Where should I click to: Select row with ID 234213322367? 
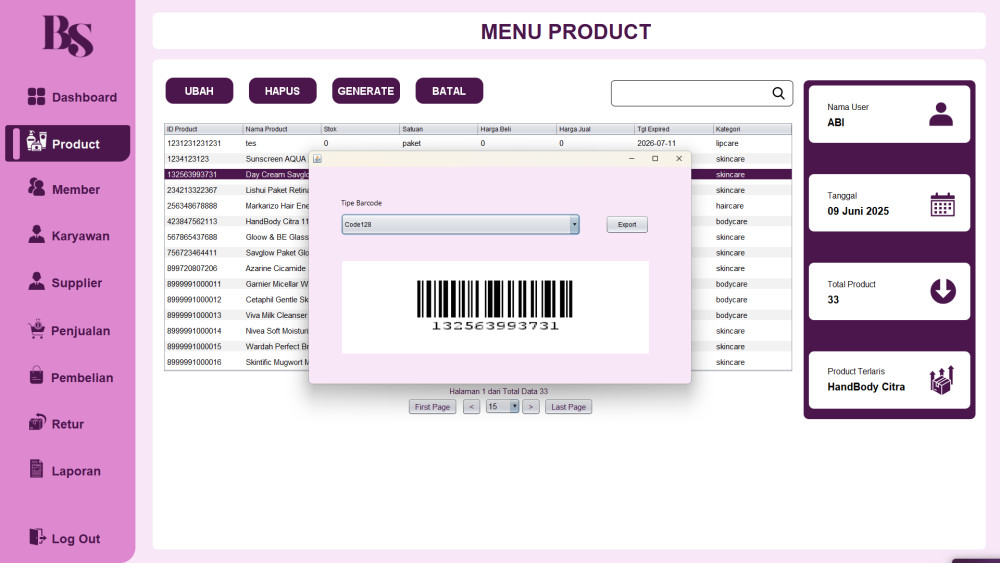point(237,190)
